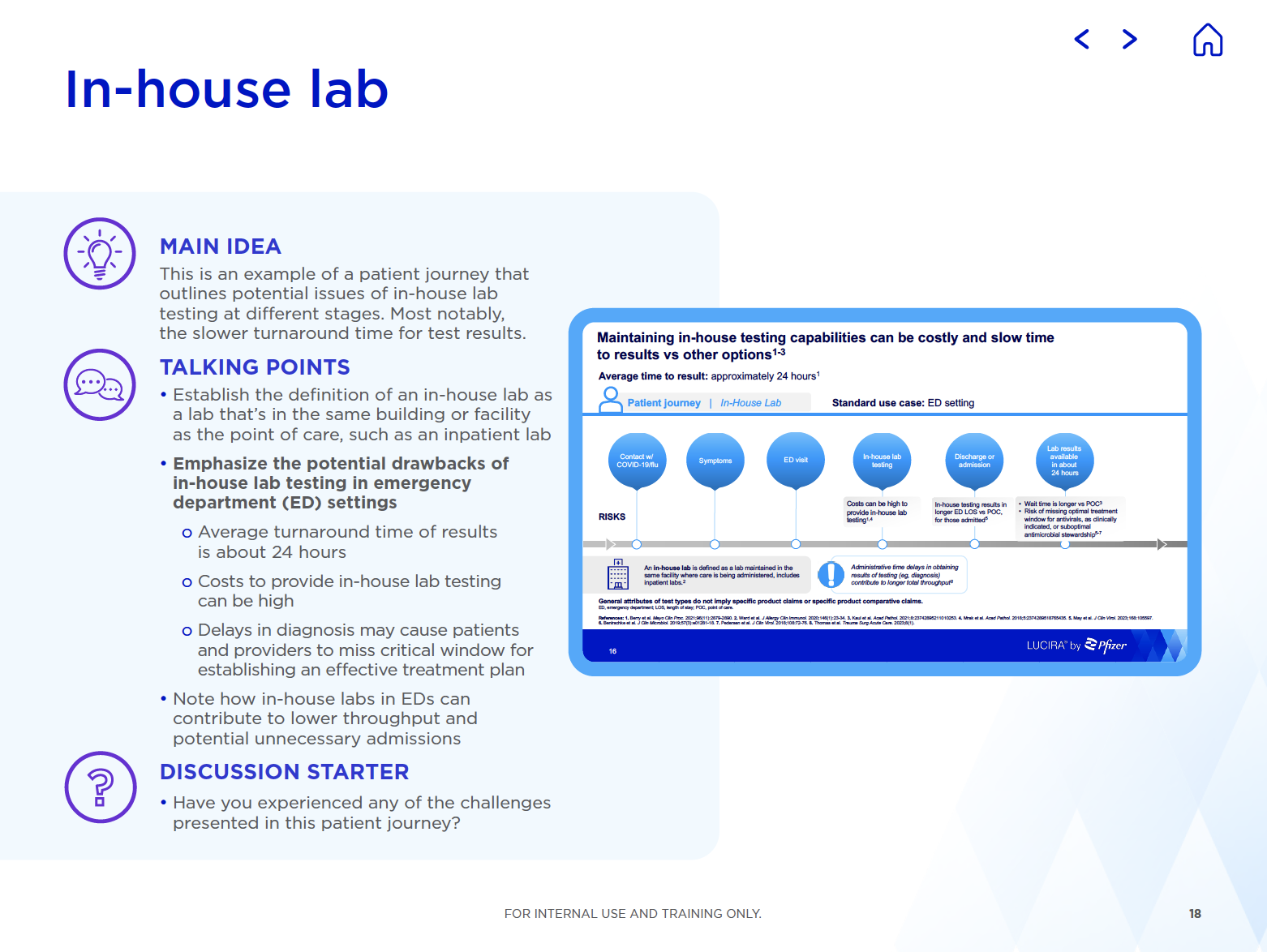1267x952 pixels.
Task: Click 'Average time to result' line
Action: (709, 376)
